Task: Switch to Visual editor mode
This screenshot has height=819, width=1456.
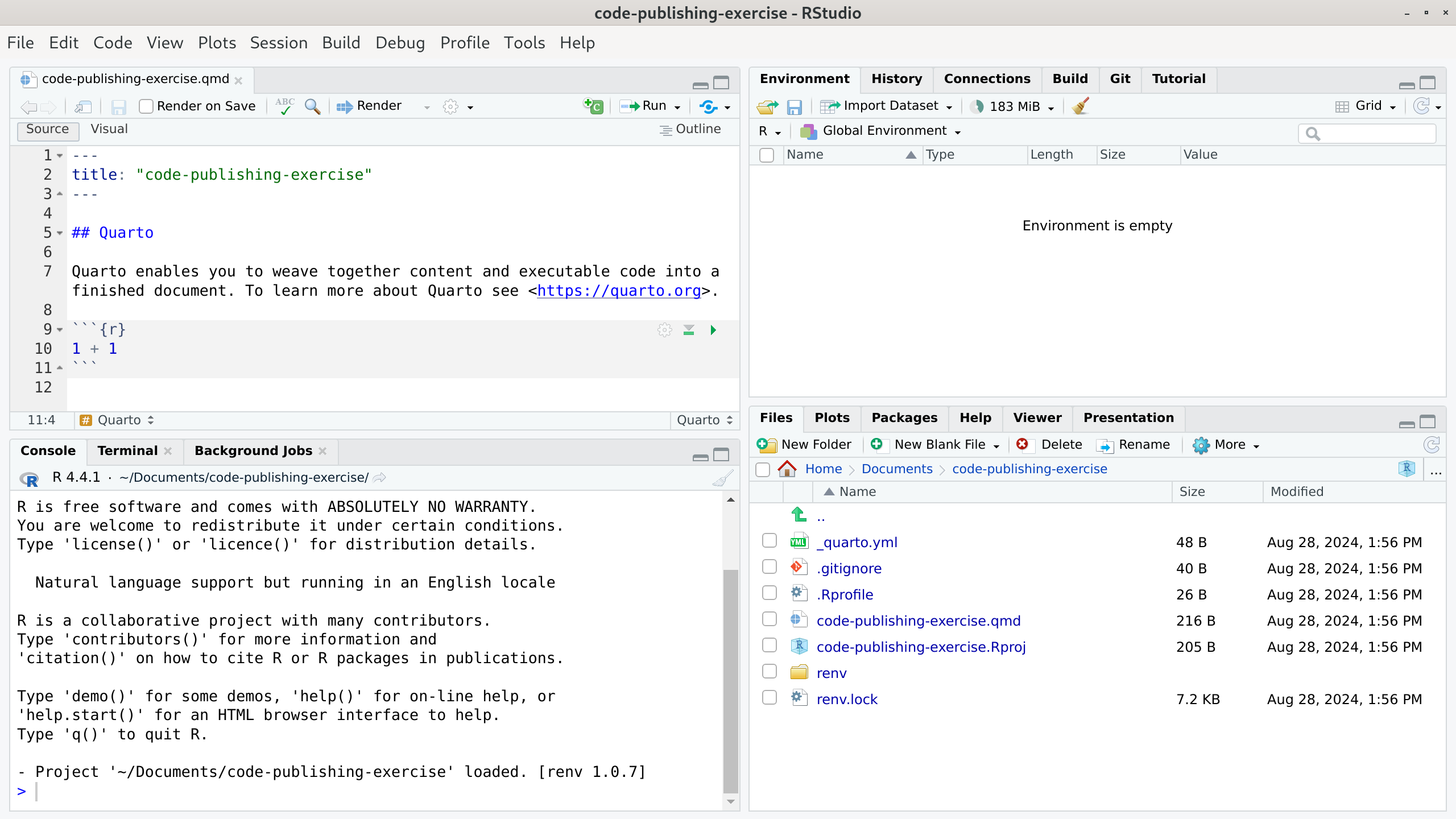Action: click(109, 129)
